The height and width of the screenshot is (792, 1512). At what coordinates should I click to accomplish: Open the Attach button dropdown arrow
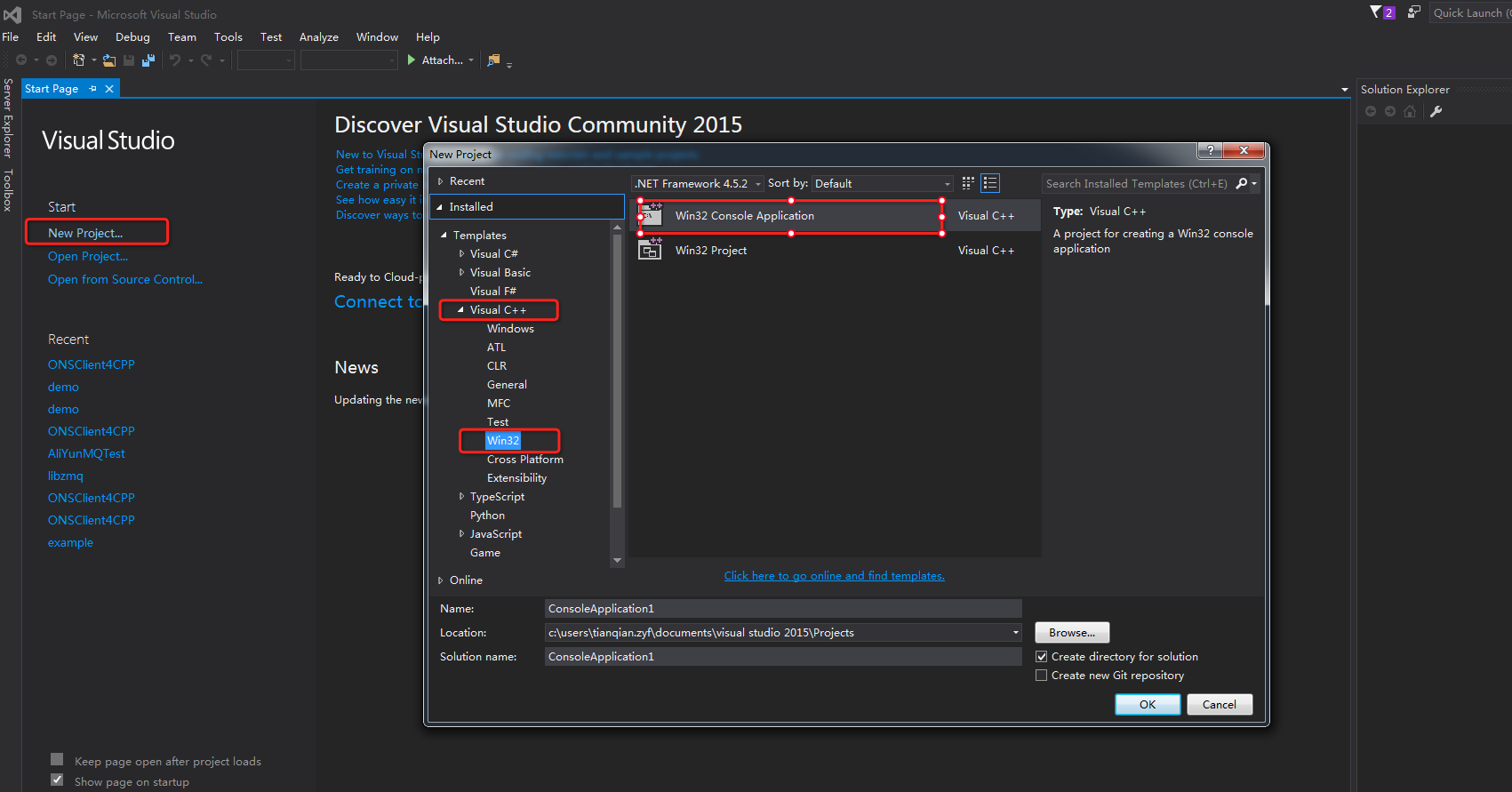tap(471, 60)
